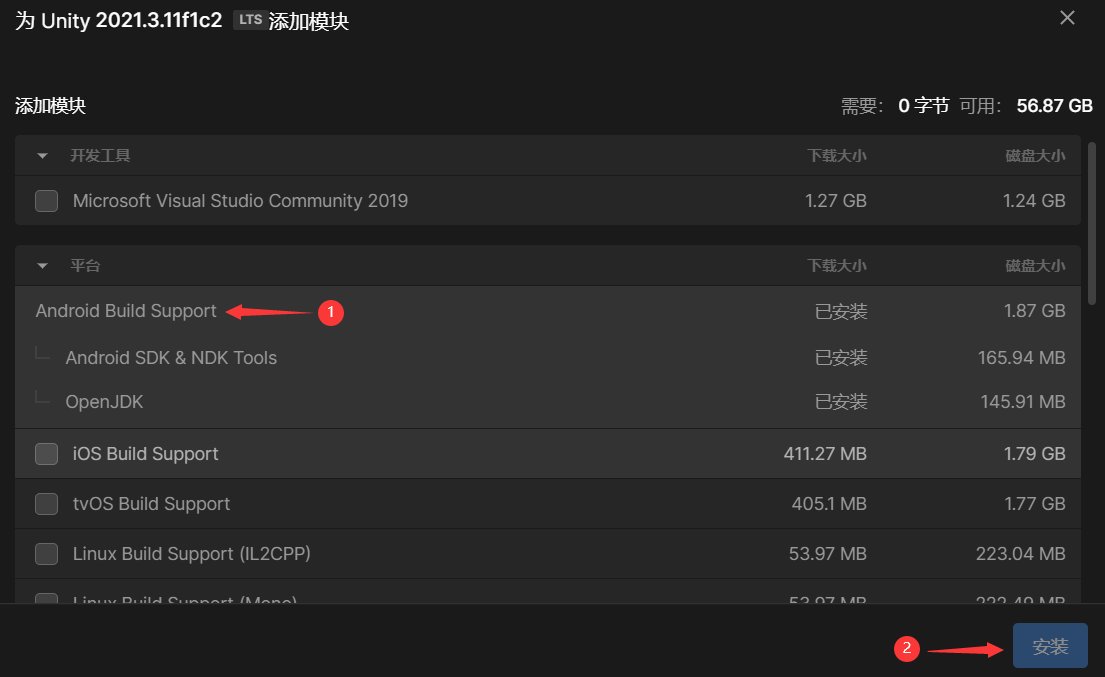
Task: Enable iOS Build Support checkbox
Action: (x=46, y=454)
